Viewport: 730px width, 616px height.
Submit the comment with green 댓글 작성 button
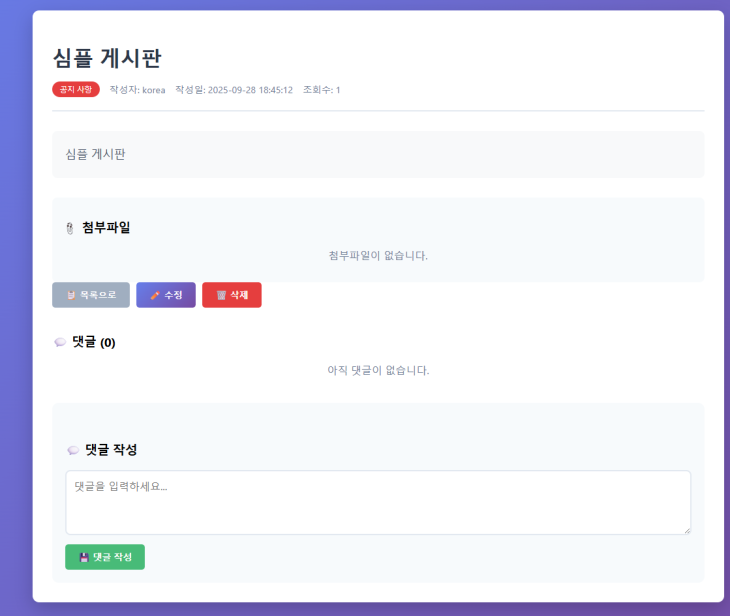click(x=105, y=557)
